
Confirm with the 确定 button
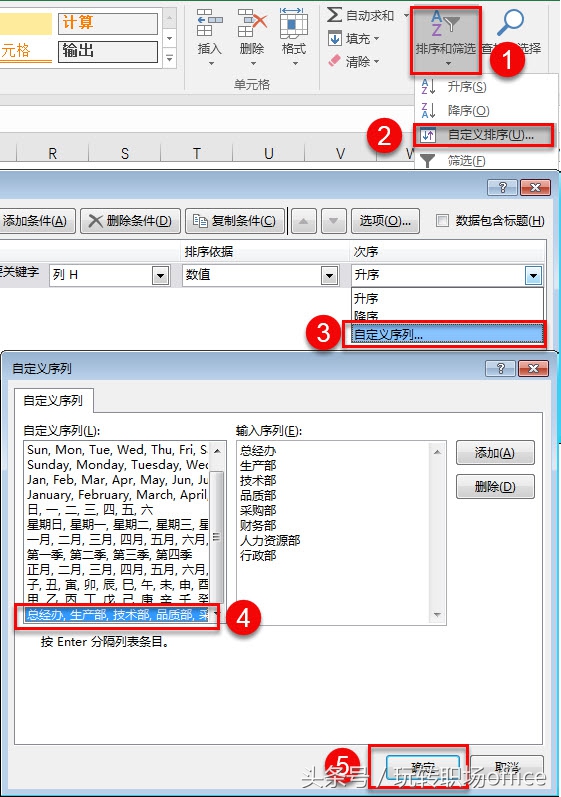tap(423, 768)
